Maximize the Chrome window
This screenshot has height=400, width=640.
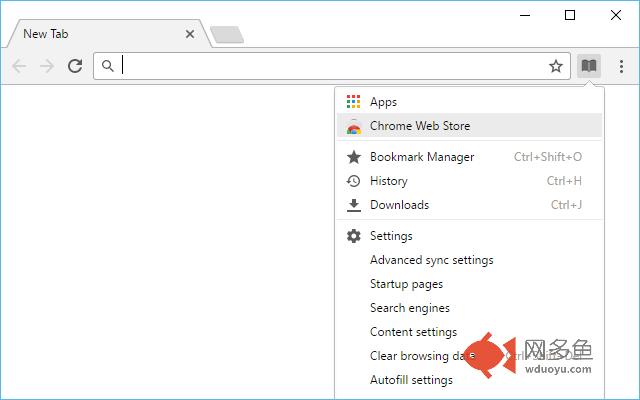pos(570,16)
